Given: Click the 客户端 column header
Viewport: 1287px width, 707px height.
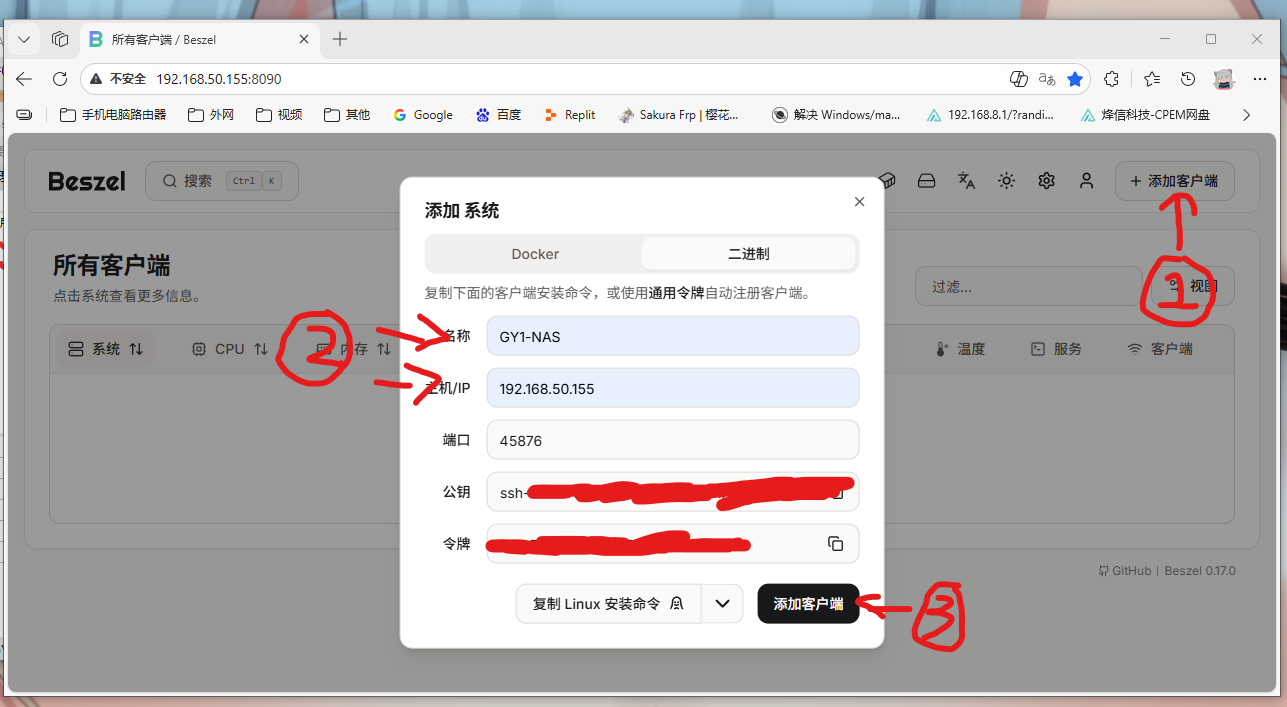Looking at the screenshot, I should pyautogui.click(x=1160, y=349).
